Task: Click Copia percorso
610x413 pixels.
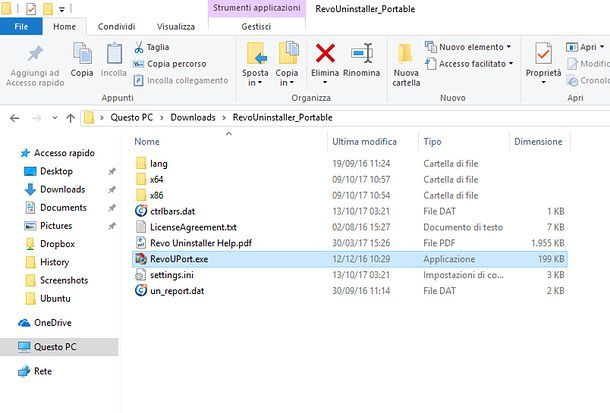Action: click(x=170, y=64)
